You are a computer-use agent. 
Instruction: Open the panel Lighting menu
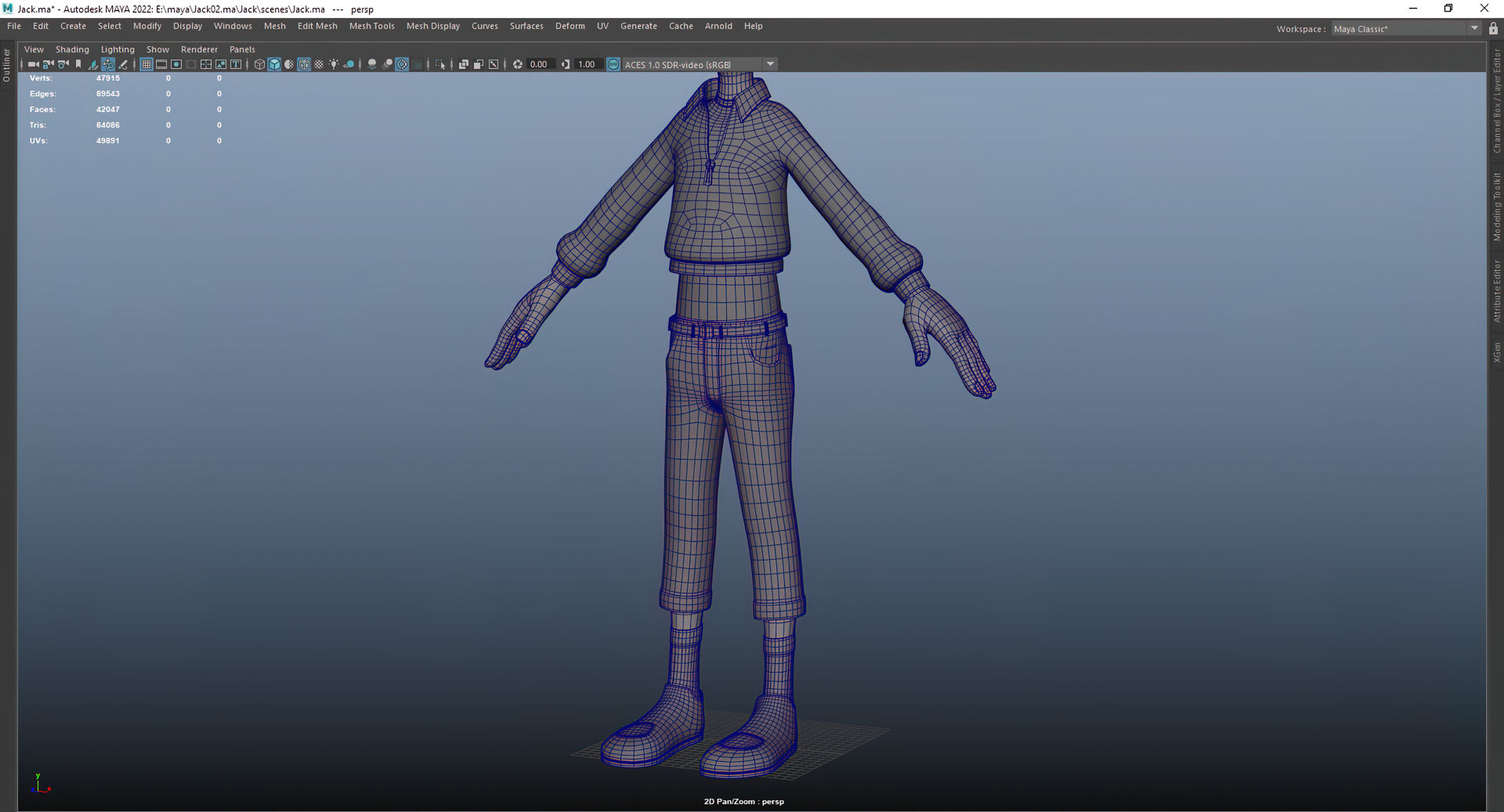click(117, 49)
